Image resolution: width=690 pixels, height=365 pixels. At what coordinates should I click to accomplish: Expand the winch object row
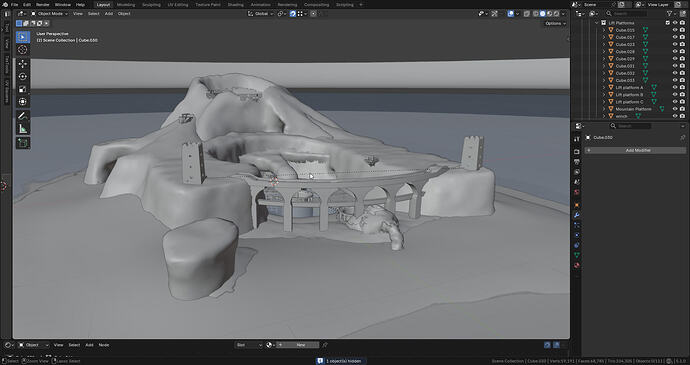(604, 116)
